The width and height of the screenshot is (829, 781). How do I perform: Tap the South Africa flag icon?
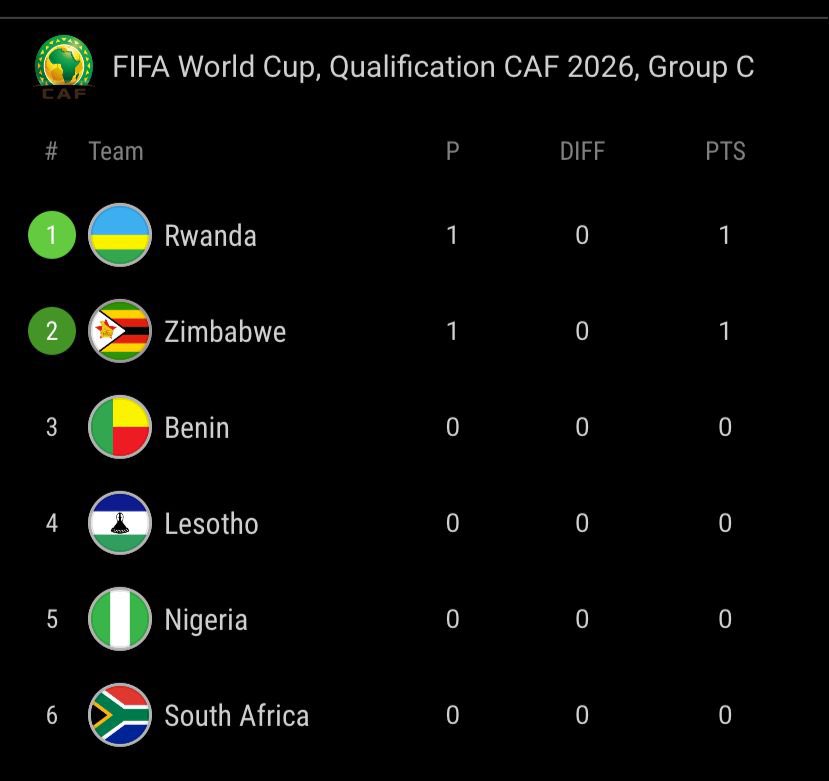120,715
